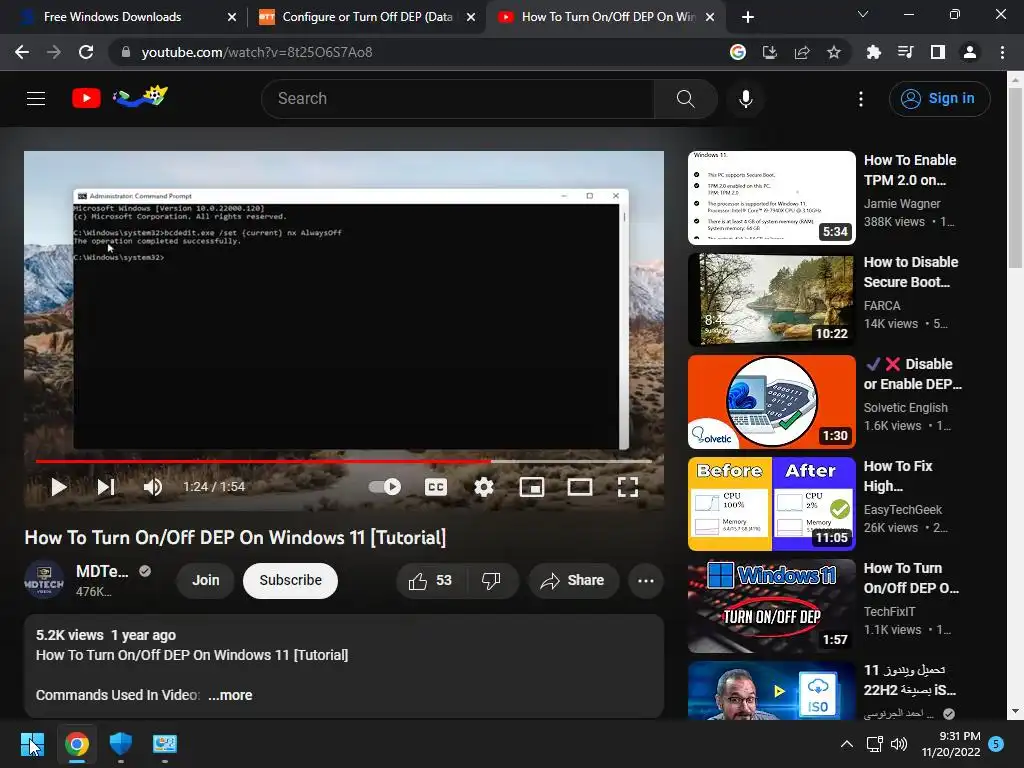Click the Join button
1024x768 pixels.
206,581
